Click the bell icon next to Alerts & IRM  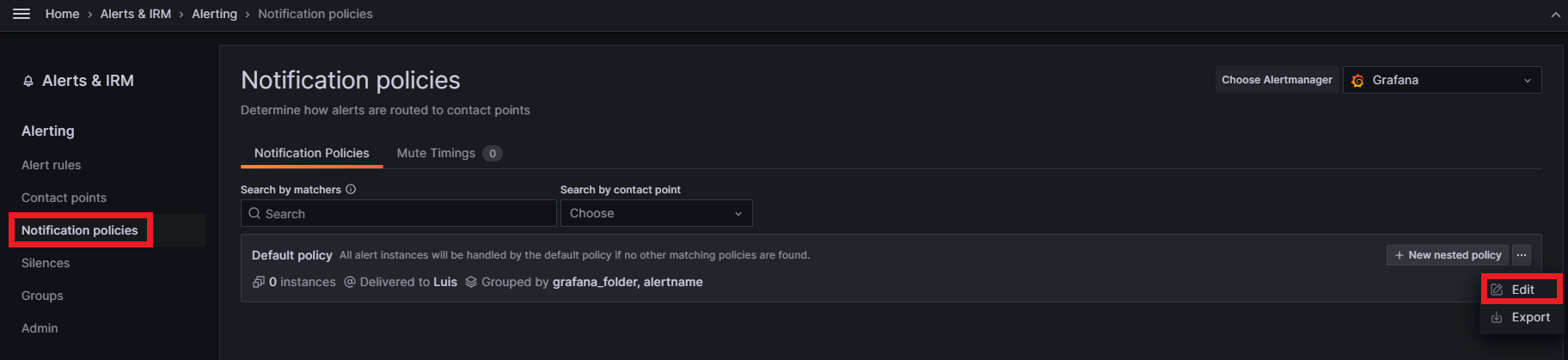tap(28, 81)
